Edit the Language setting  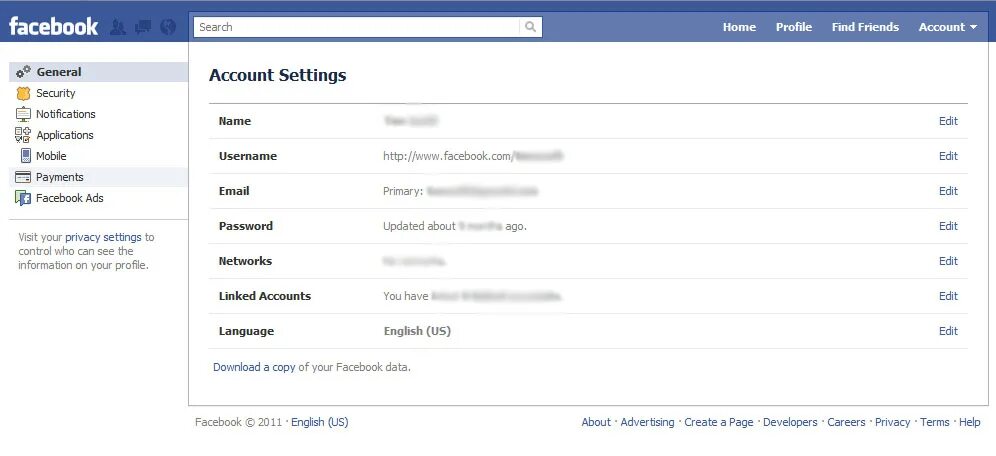pyautogui.click(x=948, y=331)
